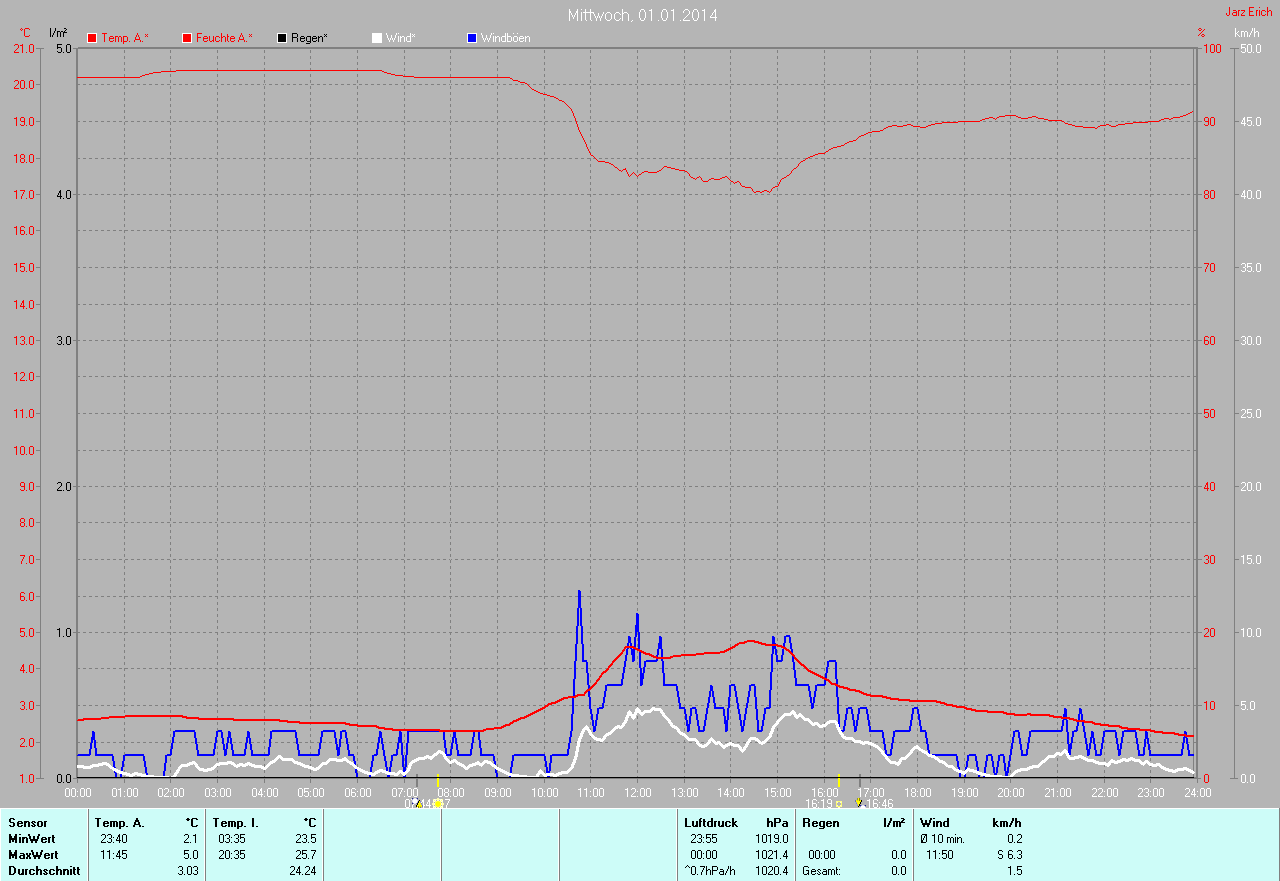Click the 24.24 indoor average value

(302, 871)
